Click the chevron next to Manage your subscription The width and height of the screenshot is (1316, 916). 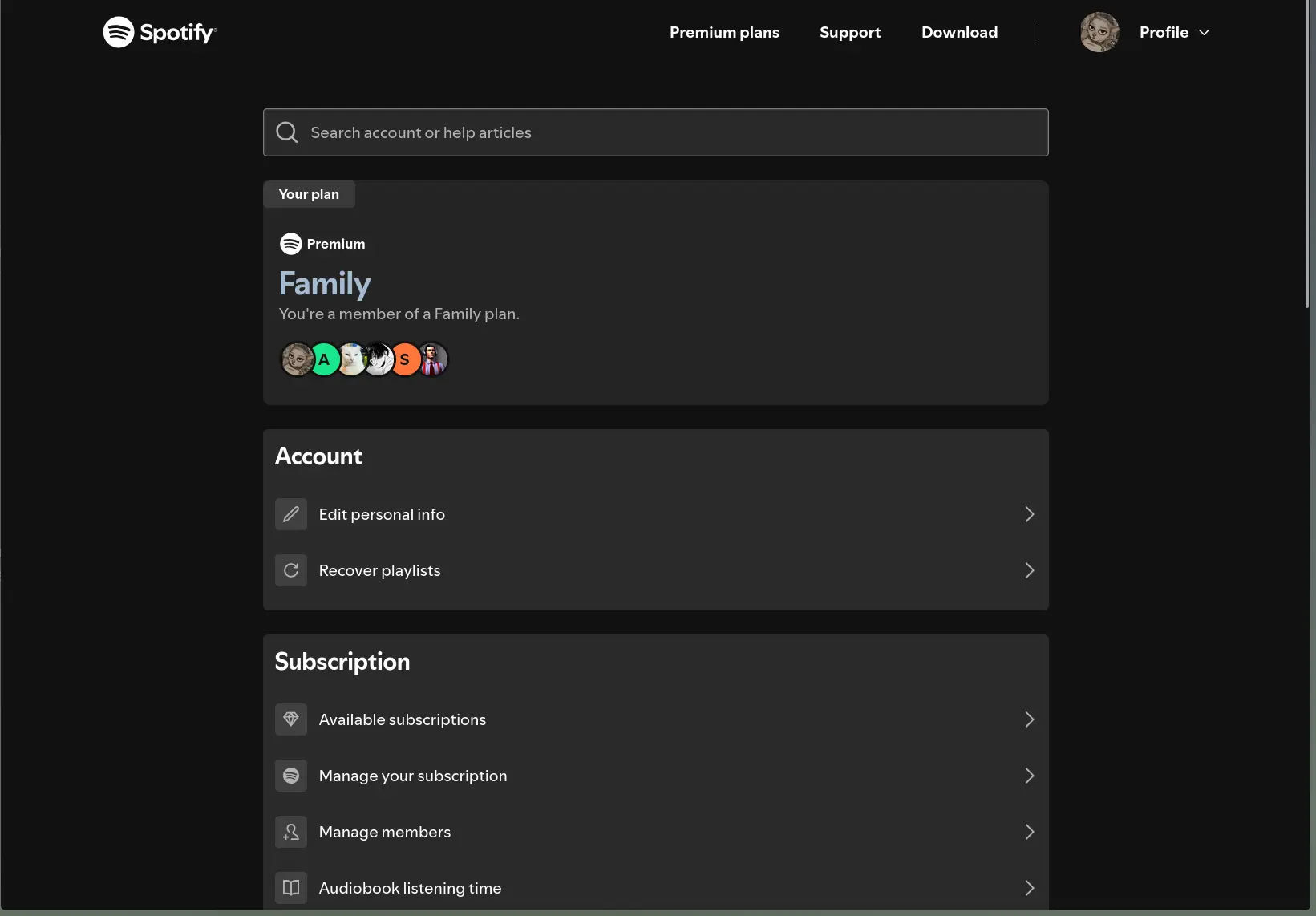1030,776
